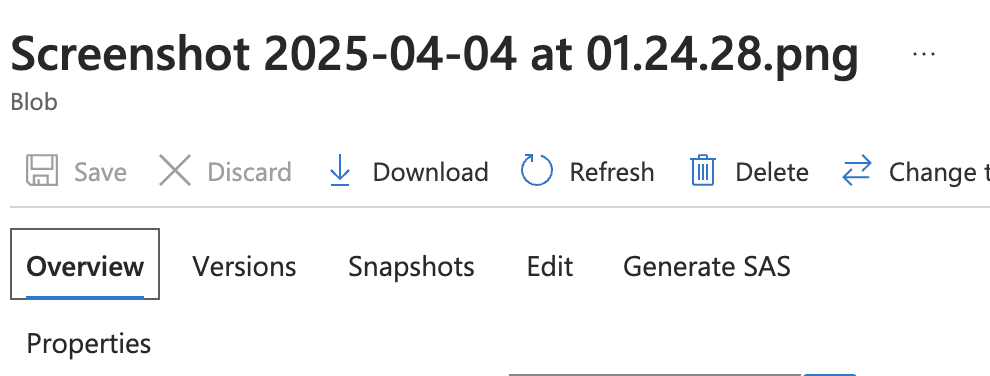Click the X Discard icon
The width and height of the screenshot is (990, 376).
pos(175,171)
